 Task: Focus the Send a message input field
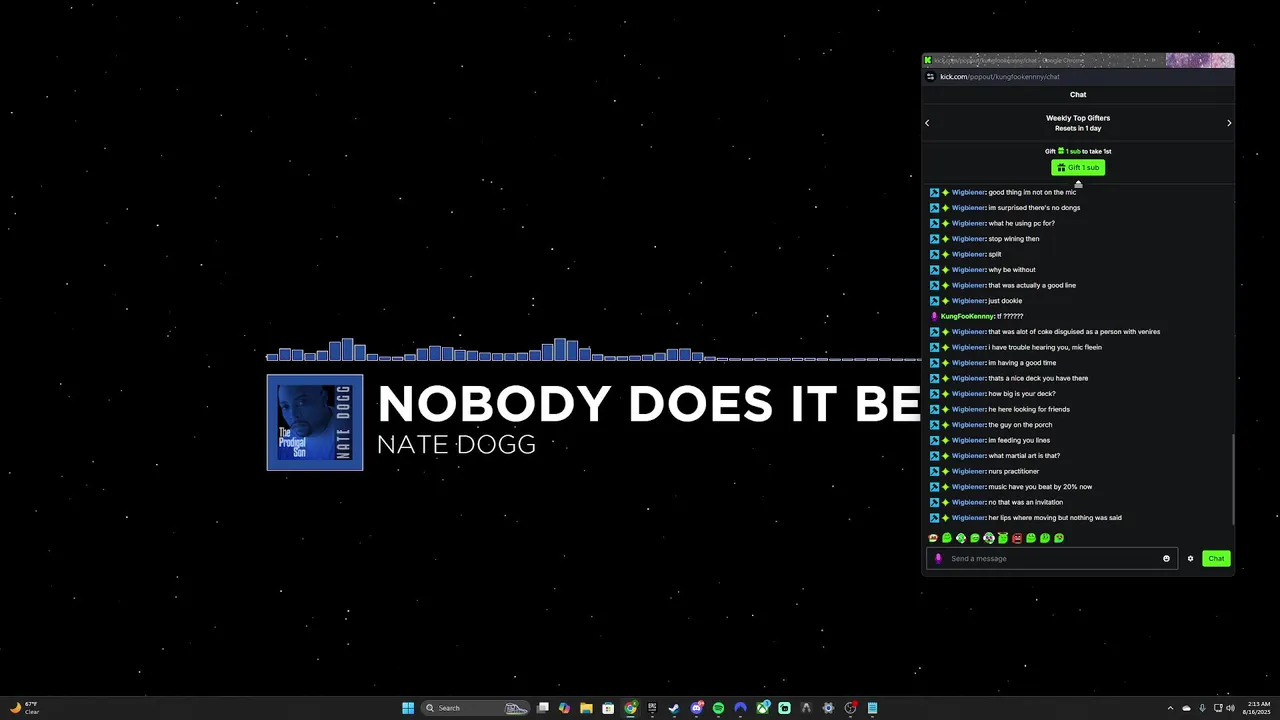click(1052, 559)
